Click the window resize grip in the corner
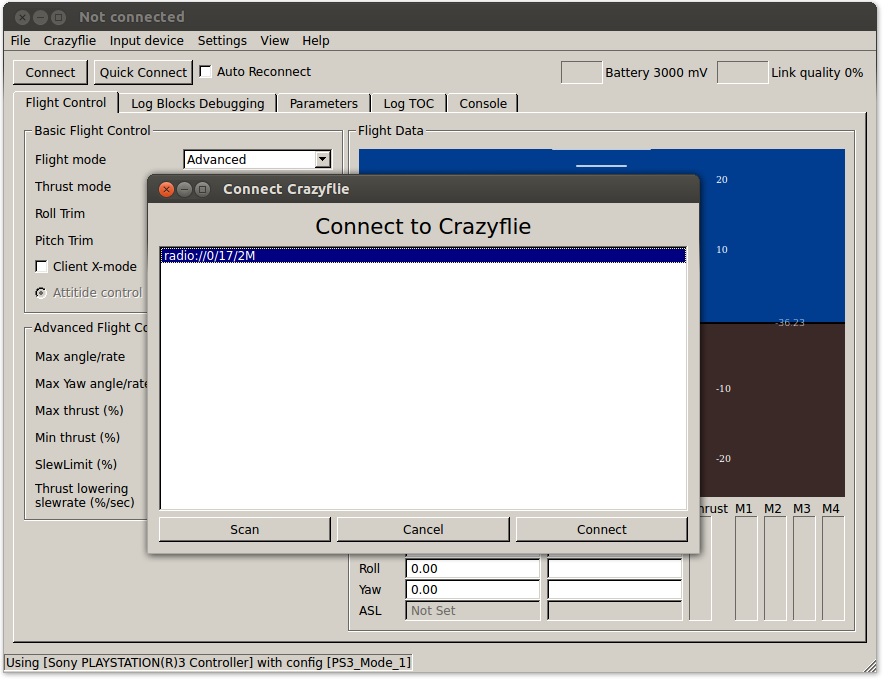The height and width of the screenshot is (687, 890). pyautogui.click(x=870, y=665)
